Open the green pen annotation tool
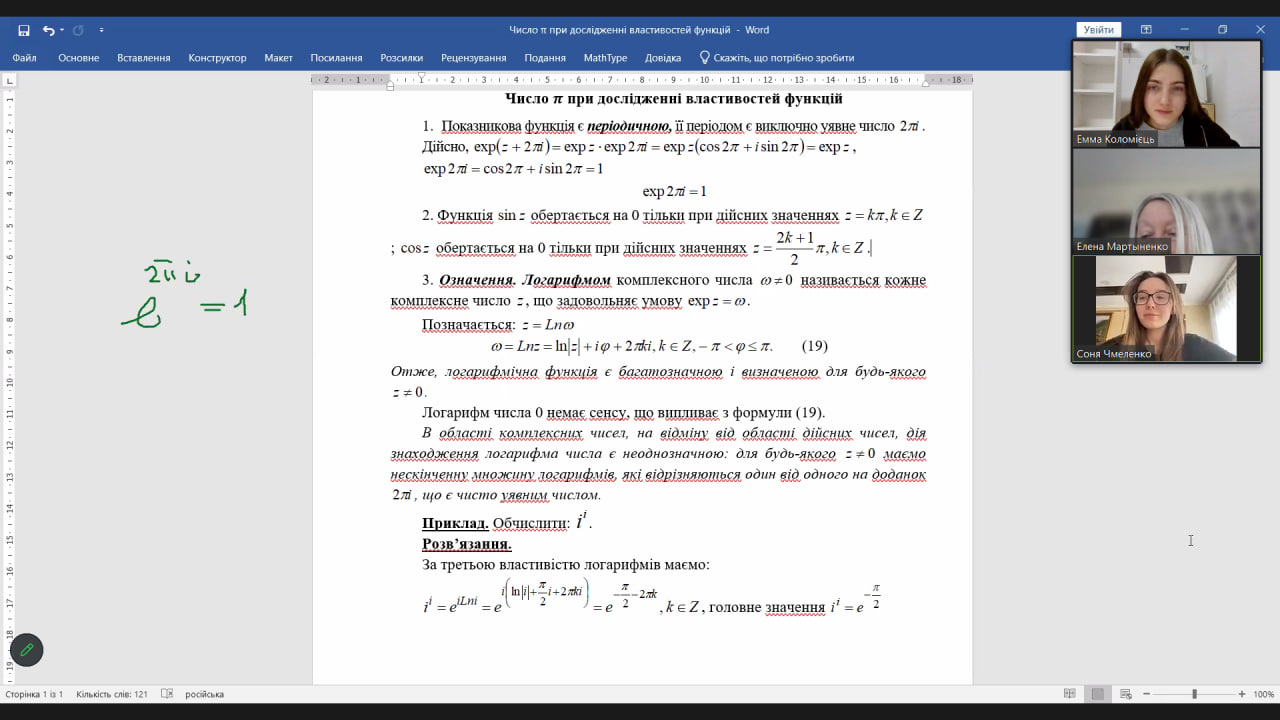The image size is (1280, 720). pos(27,650)
